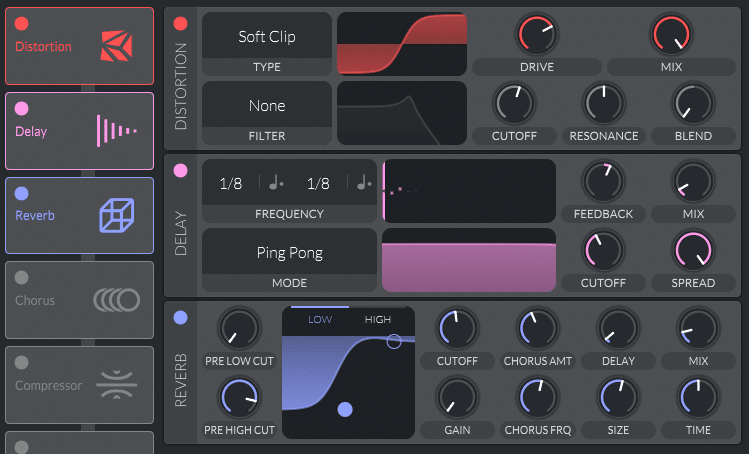Click the soft clip transfer curve display
Viewport: 749px width, 454px height.
coord(402,44)
